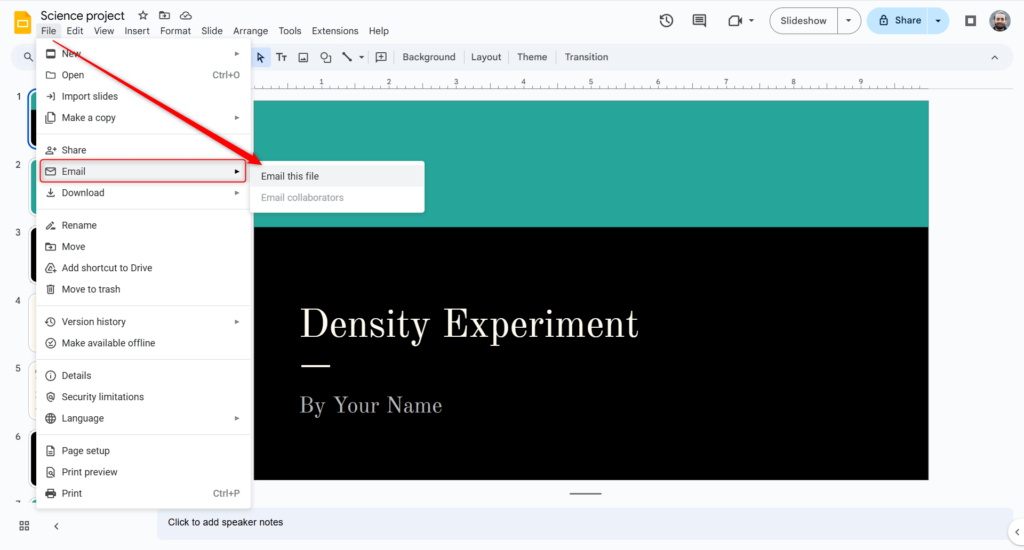
Task: Choose Email this file
Action: (x=290, y=176)
